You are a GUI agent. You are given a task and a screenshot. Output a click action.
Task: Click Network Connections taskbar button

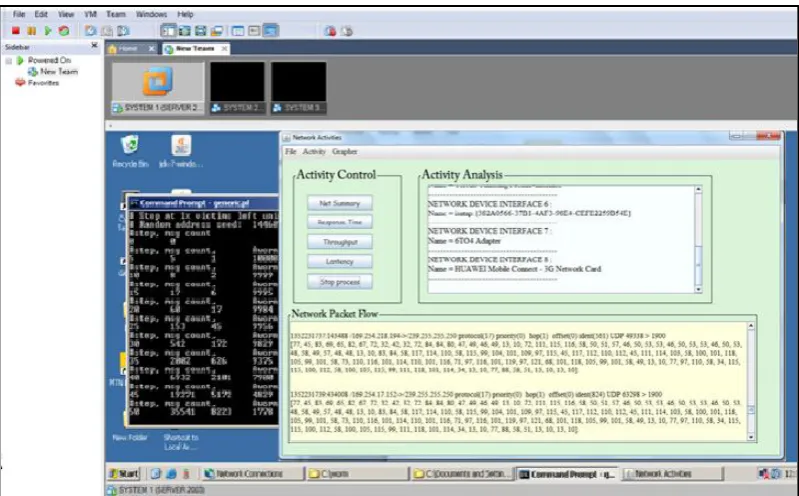pos(251,474)
